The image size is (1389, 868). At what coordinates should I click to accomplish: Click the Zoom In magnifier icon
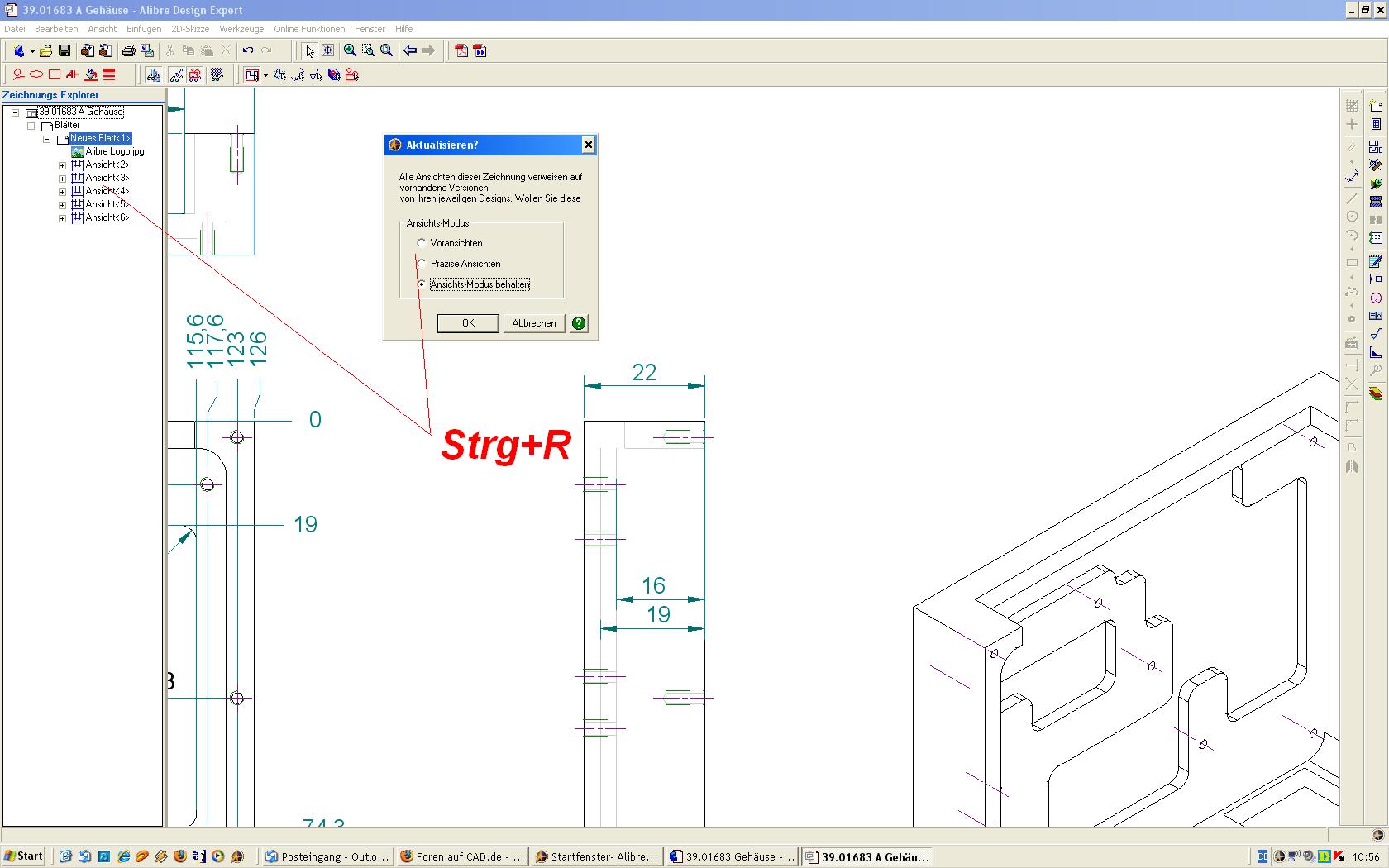pyautogui.click(x=350, y=50)
